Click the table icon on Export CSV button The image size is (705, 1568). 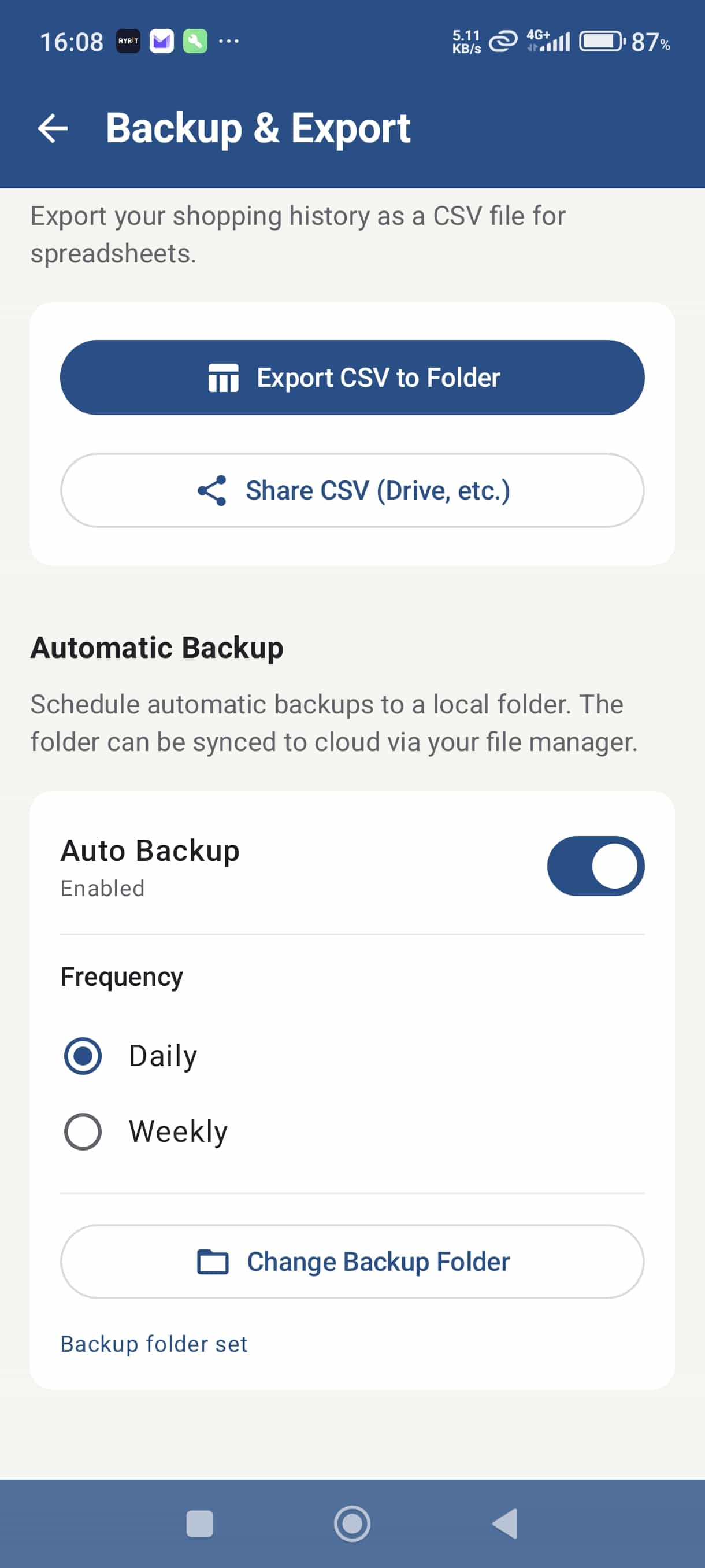coord(224,378)
